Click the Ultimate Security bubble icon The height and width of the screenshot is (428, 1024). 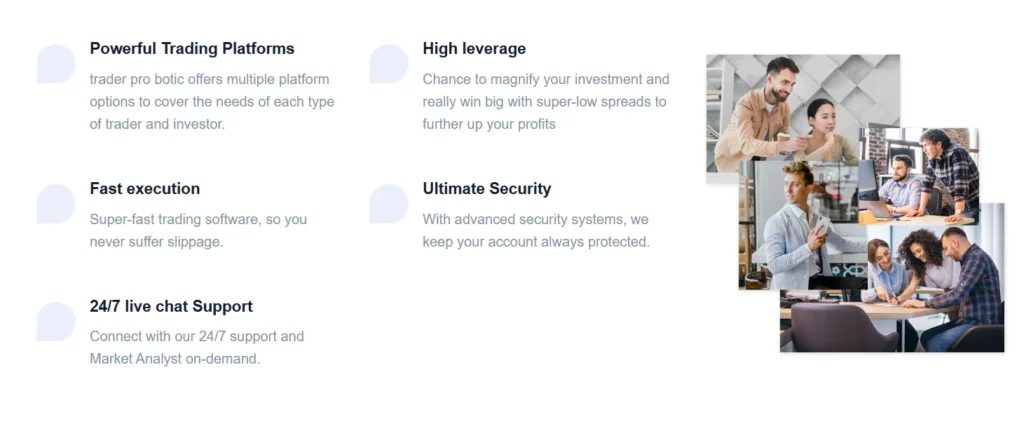(x=389, y=204)
